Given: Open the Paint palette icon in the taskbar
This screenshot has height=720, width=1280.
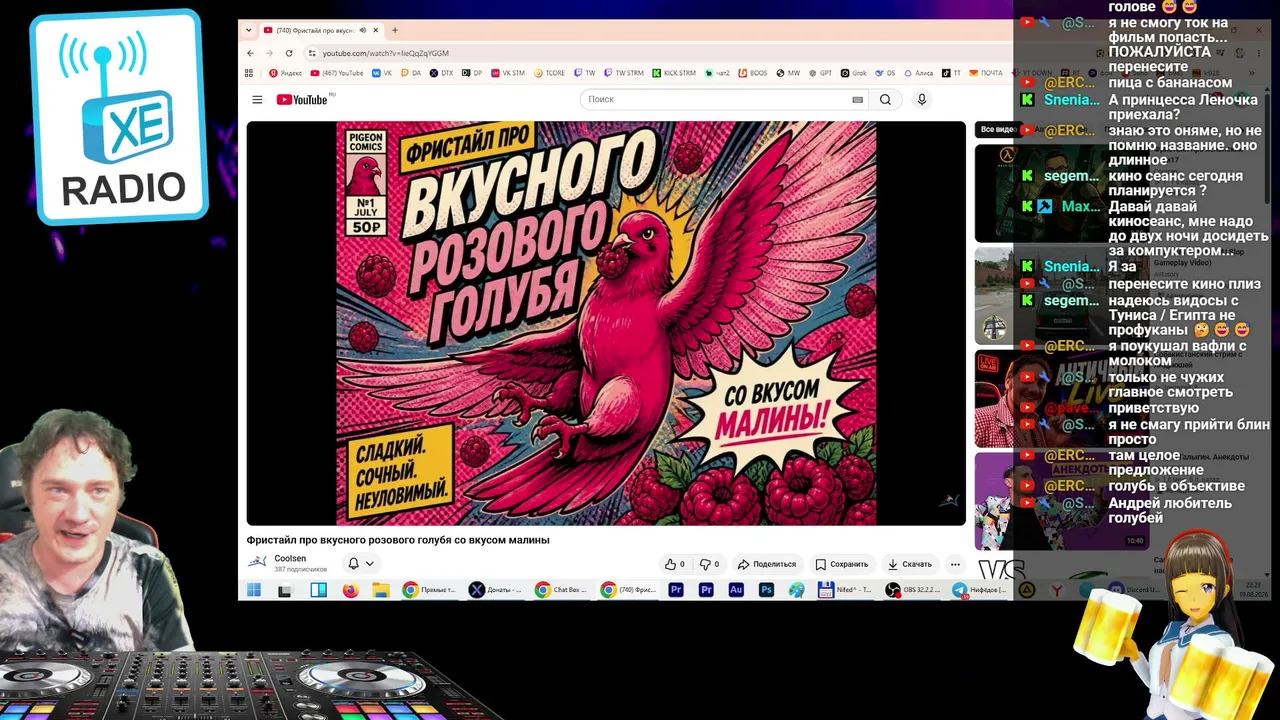Looking at the screenshot, I should [x=796, y=591].
